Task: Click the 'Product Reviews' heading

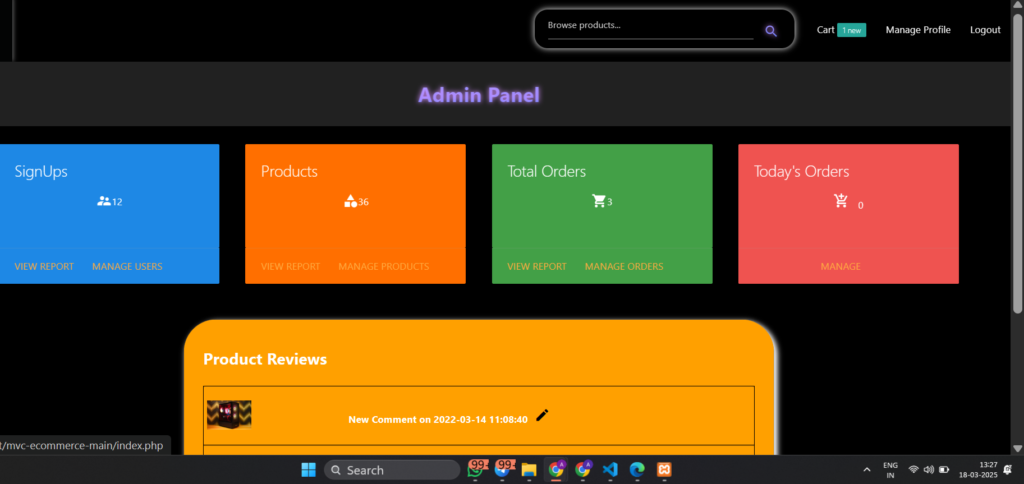Action: point(265,359)
